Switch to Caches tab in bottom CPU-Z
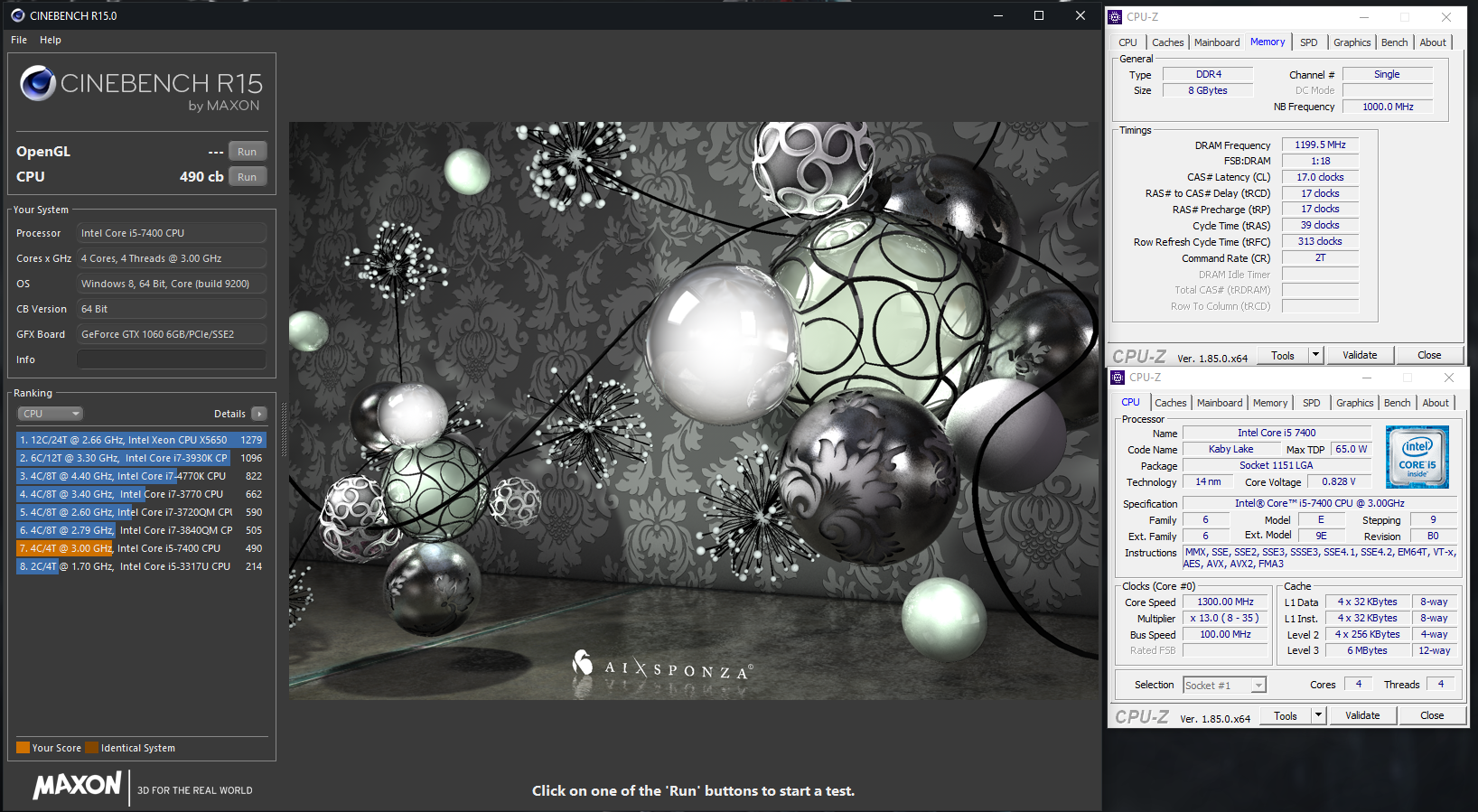The width and height of the screenshot is (1478, 812). click(x=1170, y=403)
